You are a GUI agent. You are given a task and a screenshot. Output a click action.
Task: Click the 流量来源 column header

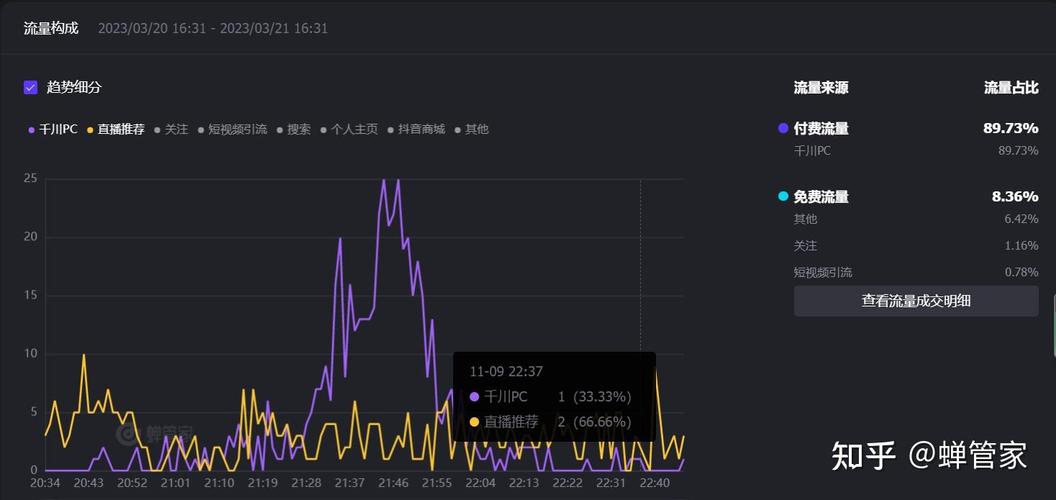pyautogui.click(x=821, y=88)
